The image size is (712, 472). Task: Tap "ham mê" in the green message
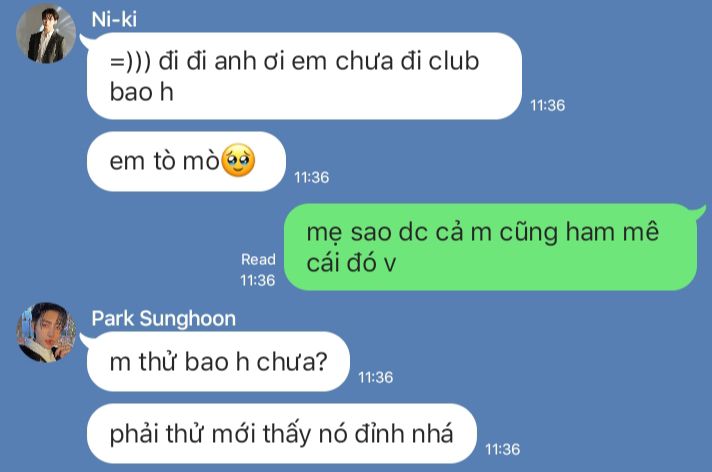[x=612, y=232]
